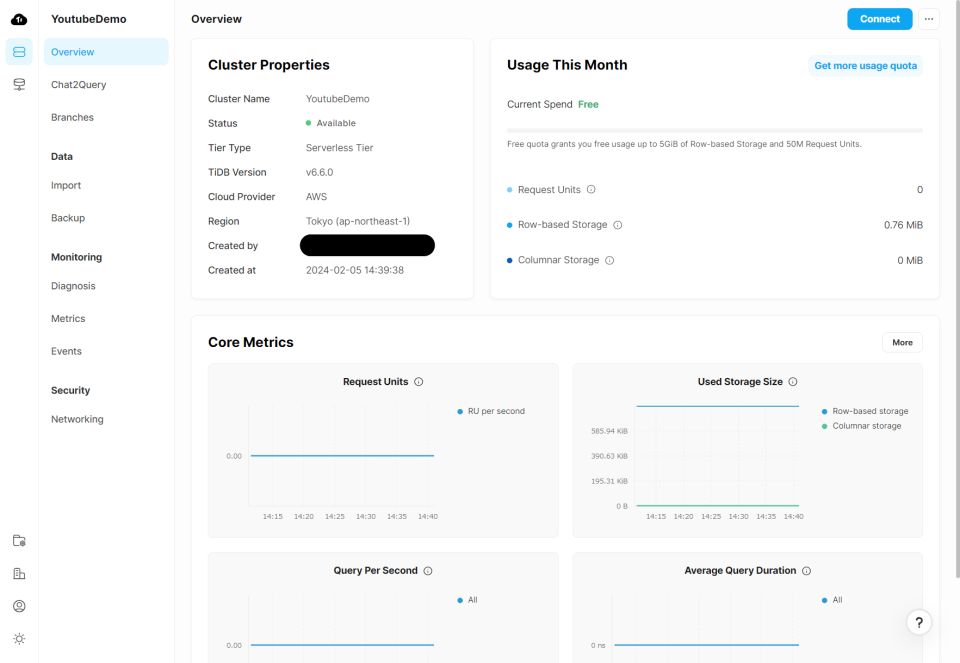Click info icon beside Row-based Storage
960x663 pixels.
(x=618, y=225)
